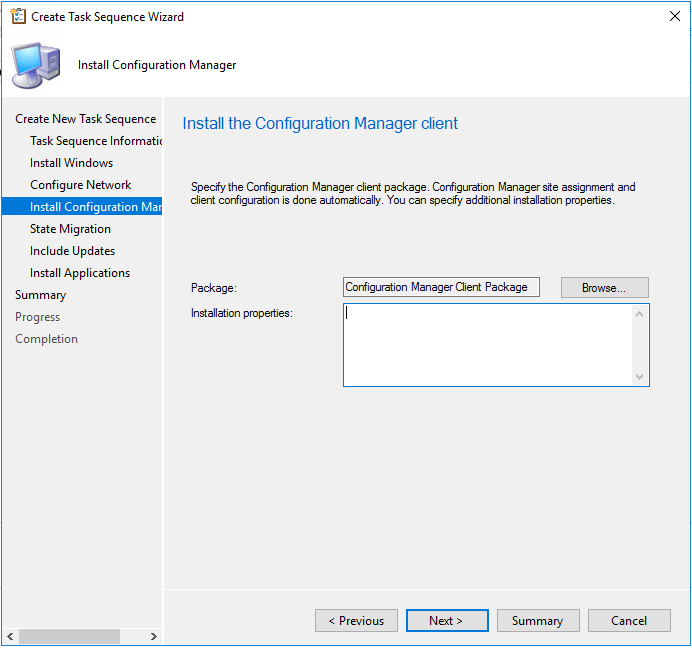
Task: Browse for a client package
Action: click(605, 288)
